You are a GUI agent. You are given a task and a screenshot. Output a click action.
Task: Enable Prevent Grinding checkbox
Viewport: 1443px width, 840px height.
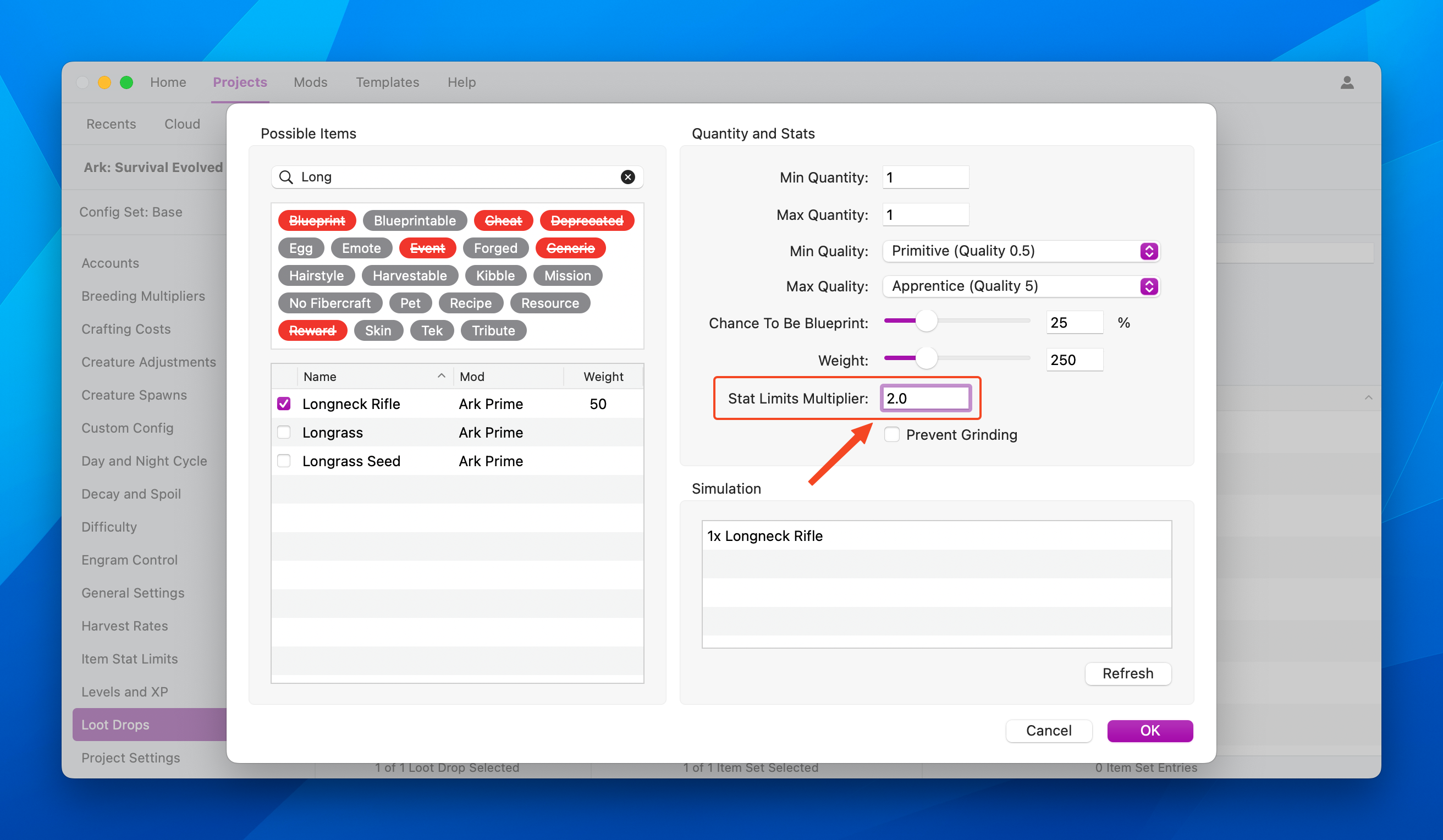891,435
